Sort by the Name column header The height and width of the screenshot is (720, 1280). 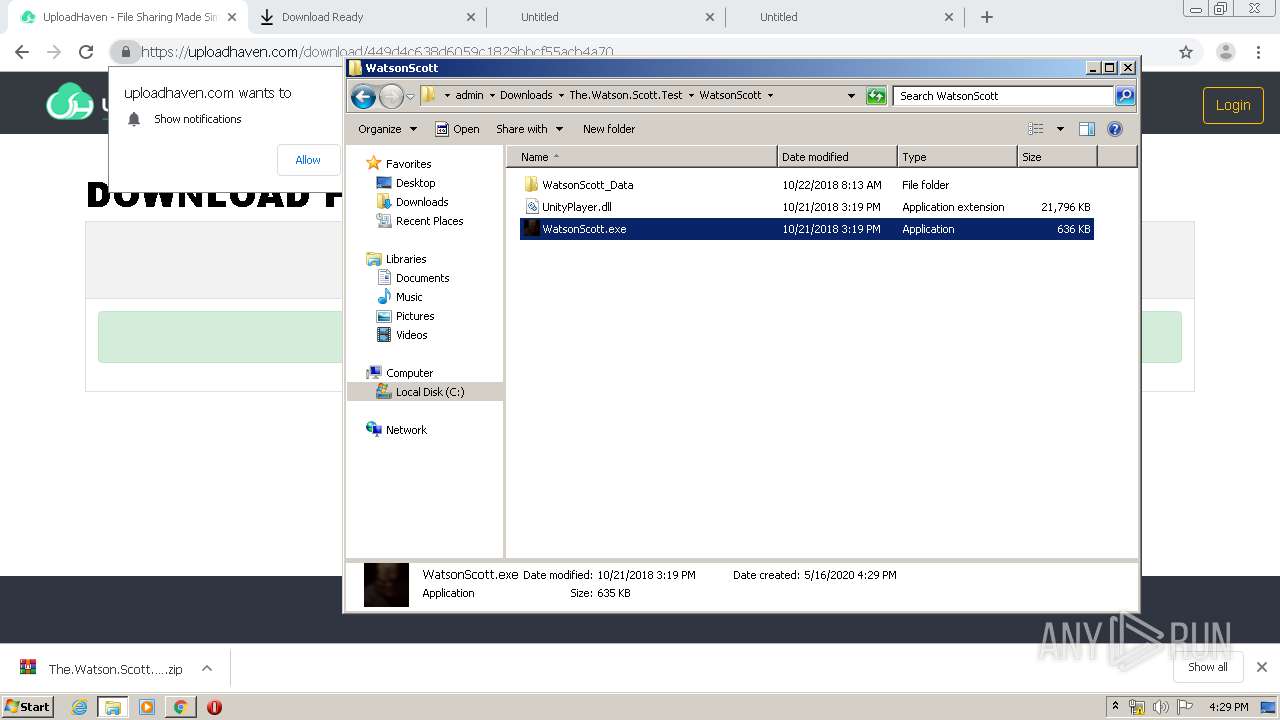(641, 157)
